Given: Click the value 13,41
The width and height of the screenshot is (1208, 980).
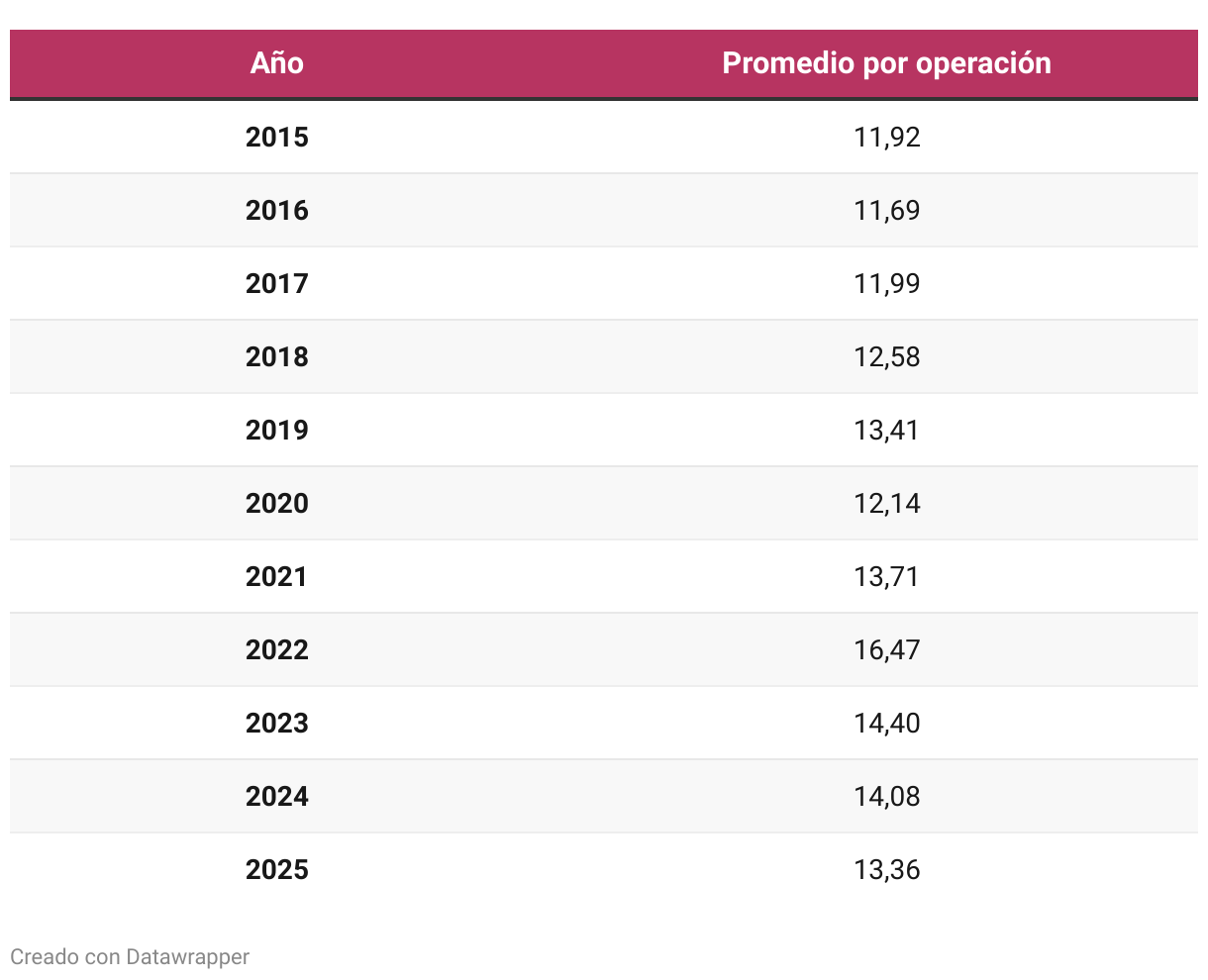Looking at the screenshot, I should (887, 430).
